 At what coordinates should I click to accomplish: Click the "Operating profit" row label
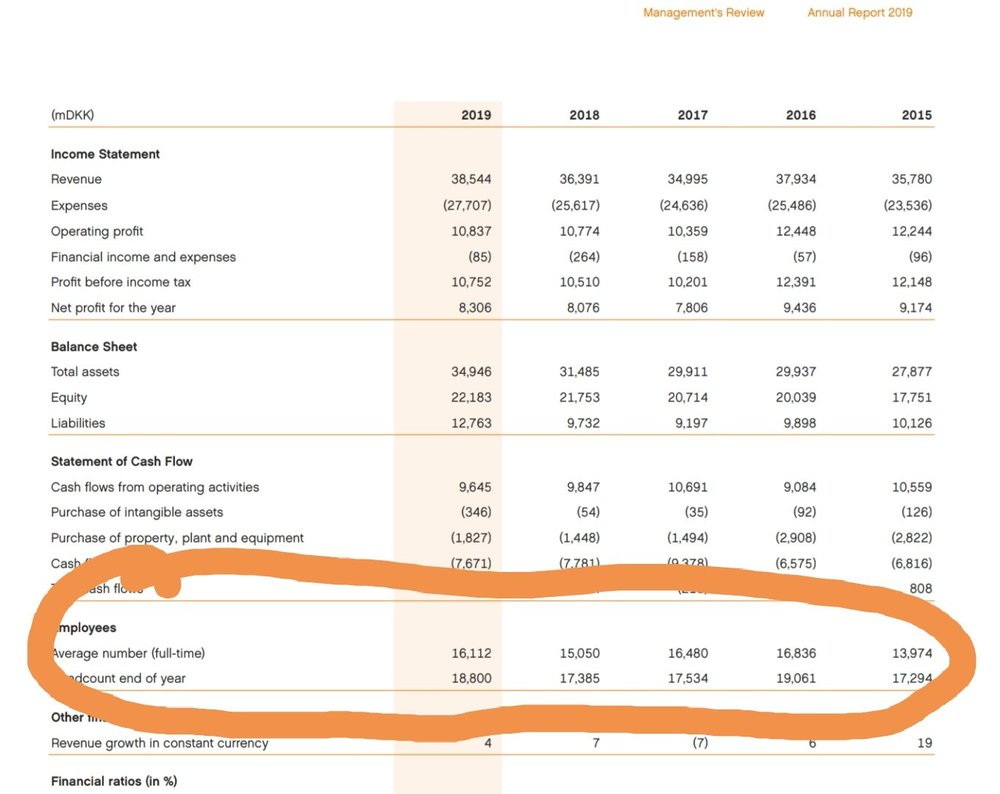click(97, 232)
